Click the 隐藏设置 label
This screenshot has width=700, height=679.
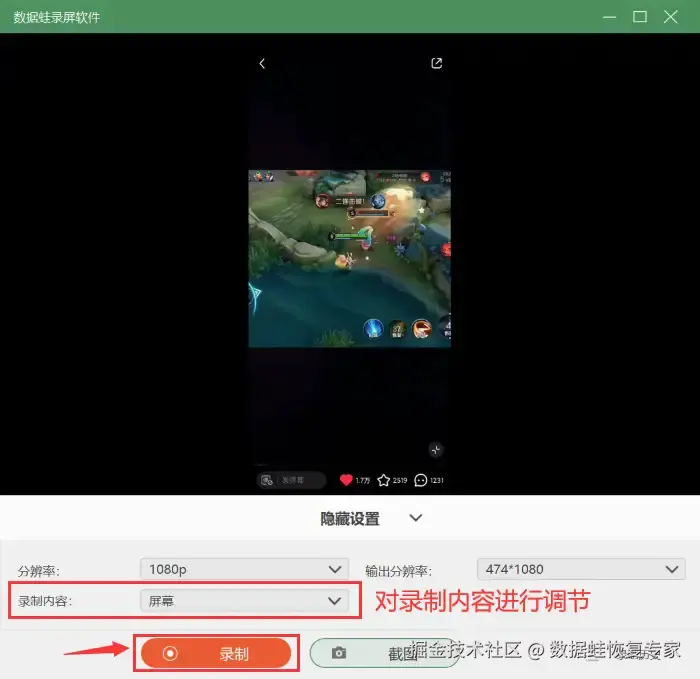350,519
